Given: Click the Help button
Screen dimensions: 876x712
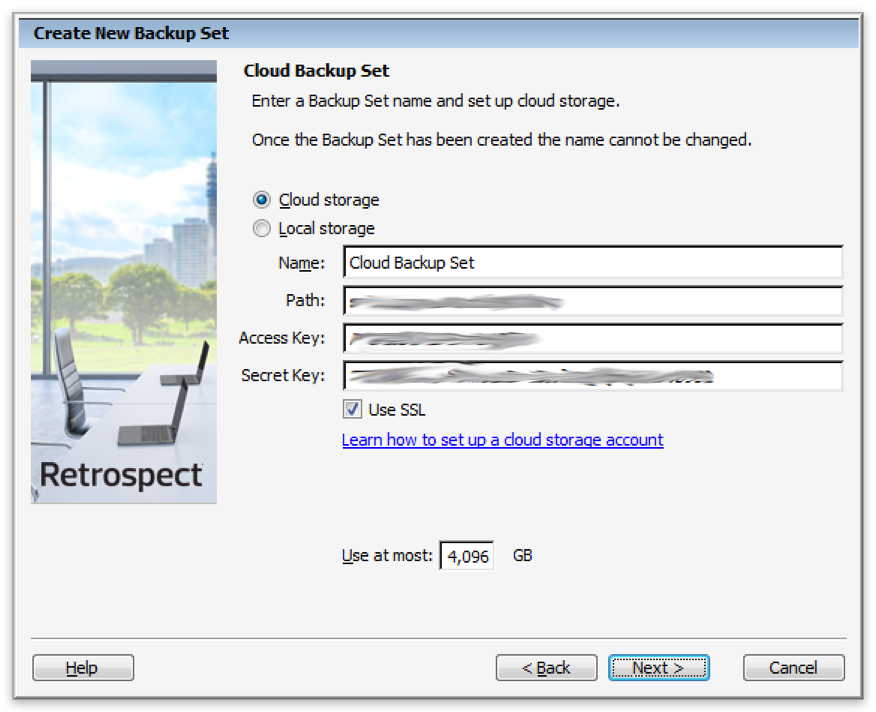Looking at the screenshot, I should pyautogui.click(x=83, y=667).
